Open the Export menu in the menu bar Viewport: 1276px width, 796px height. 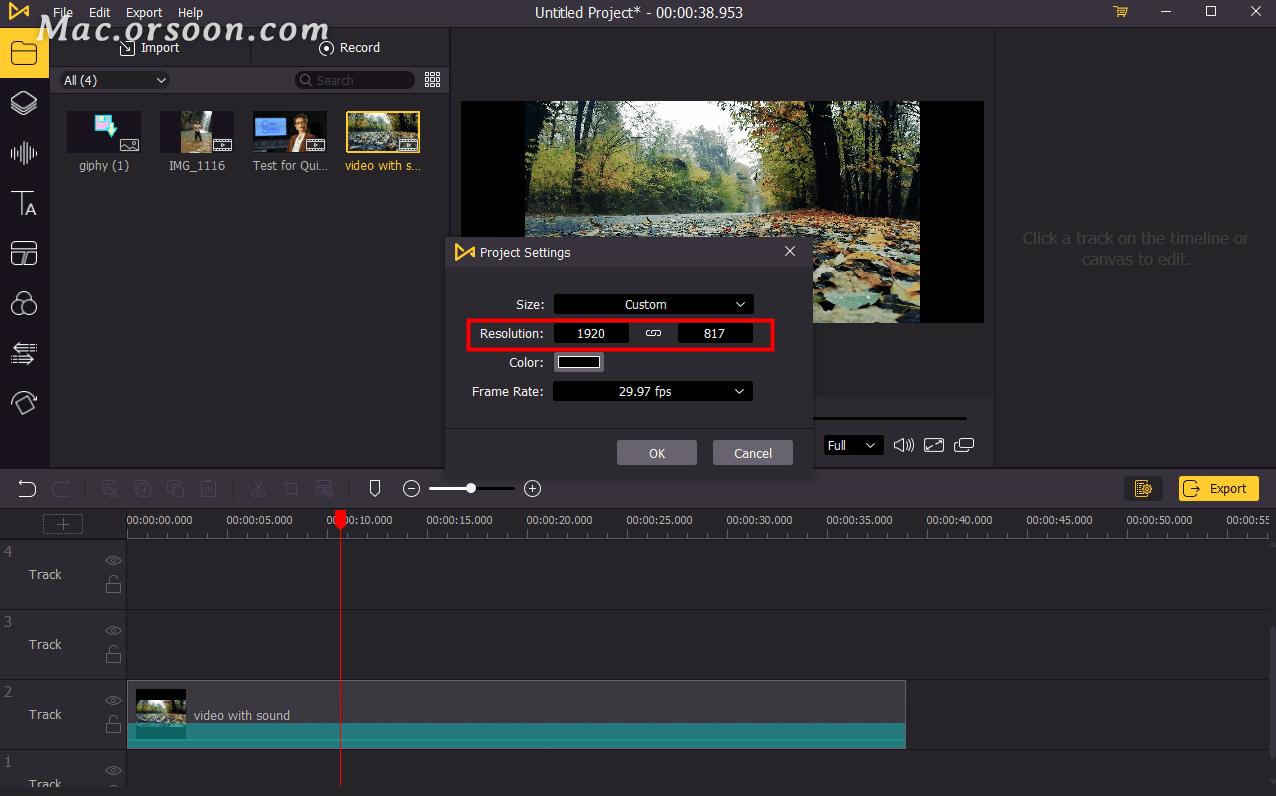click(x=143, y=12)
